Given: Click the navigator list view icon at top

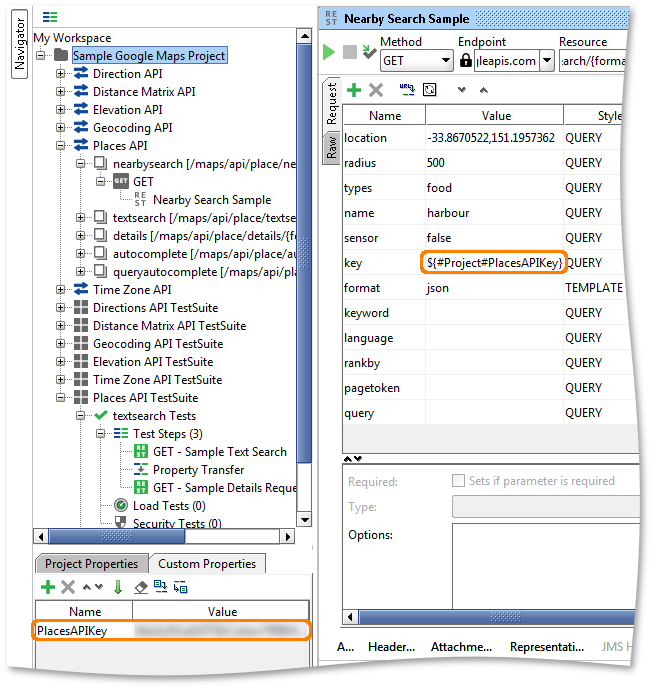Looking at the screenshot, I should coord(50,17).
